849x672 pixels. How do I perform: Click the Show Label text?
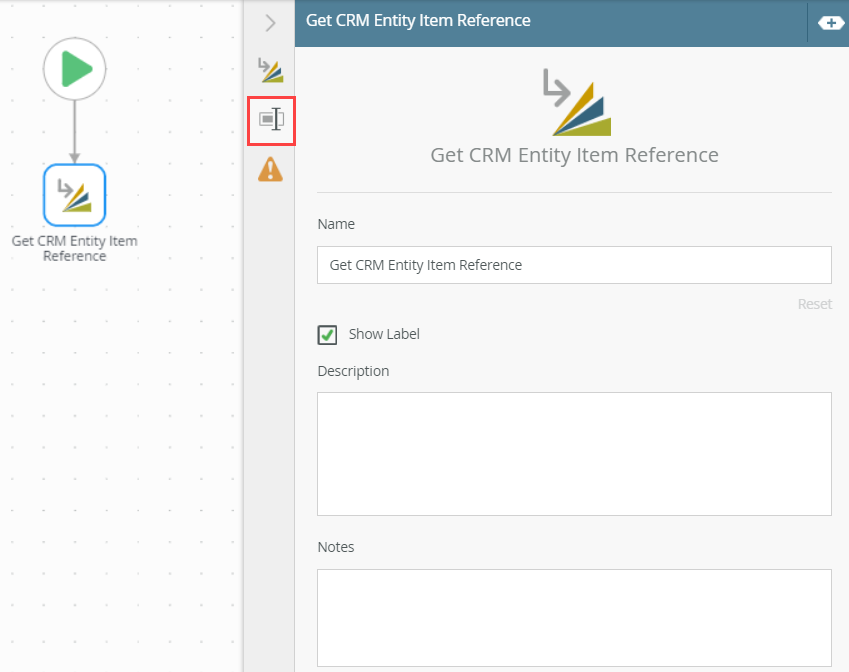384,335
